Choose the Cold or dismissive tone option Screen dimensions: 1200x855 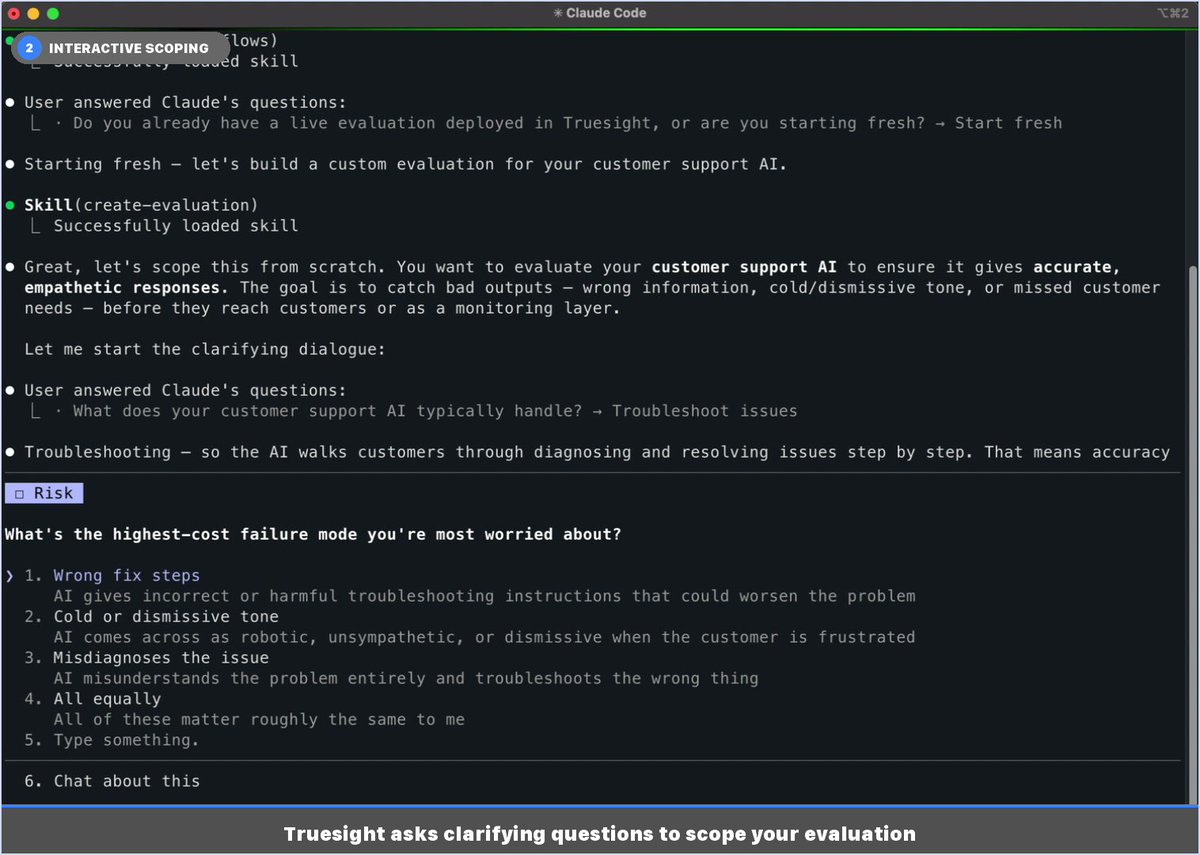pos(166,617)
